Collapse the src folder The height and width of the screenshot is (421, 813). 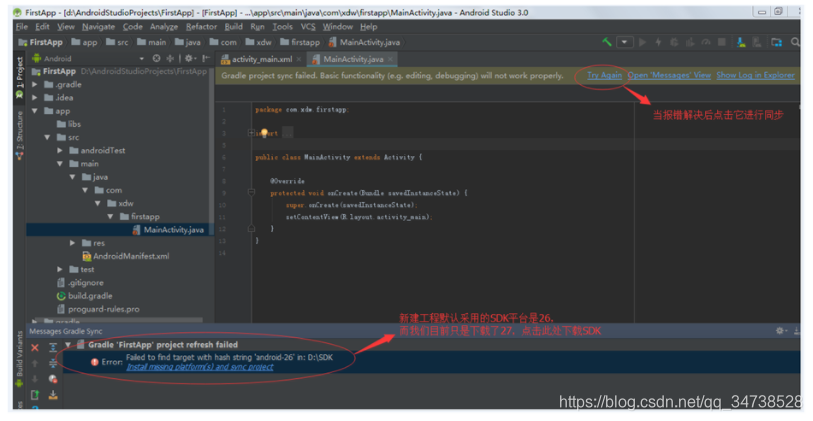[x=47, y=137]
